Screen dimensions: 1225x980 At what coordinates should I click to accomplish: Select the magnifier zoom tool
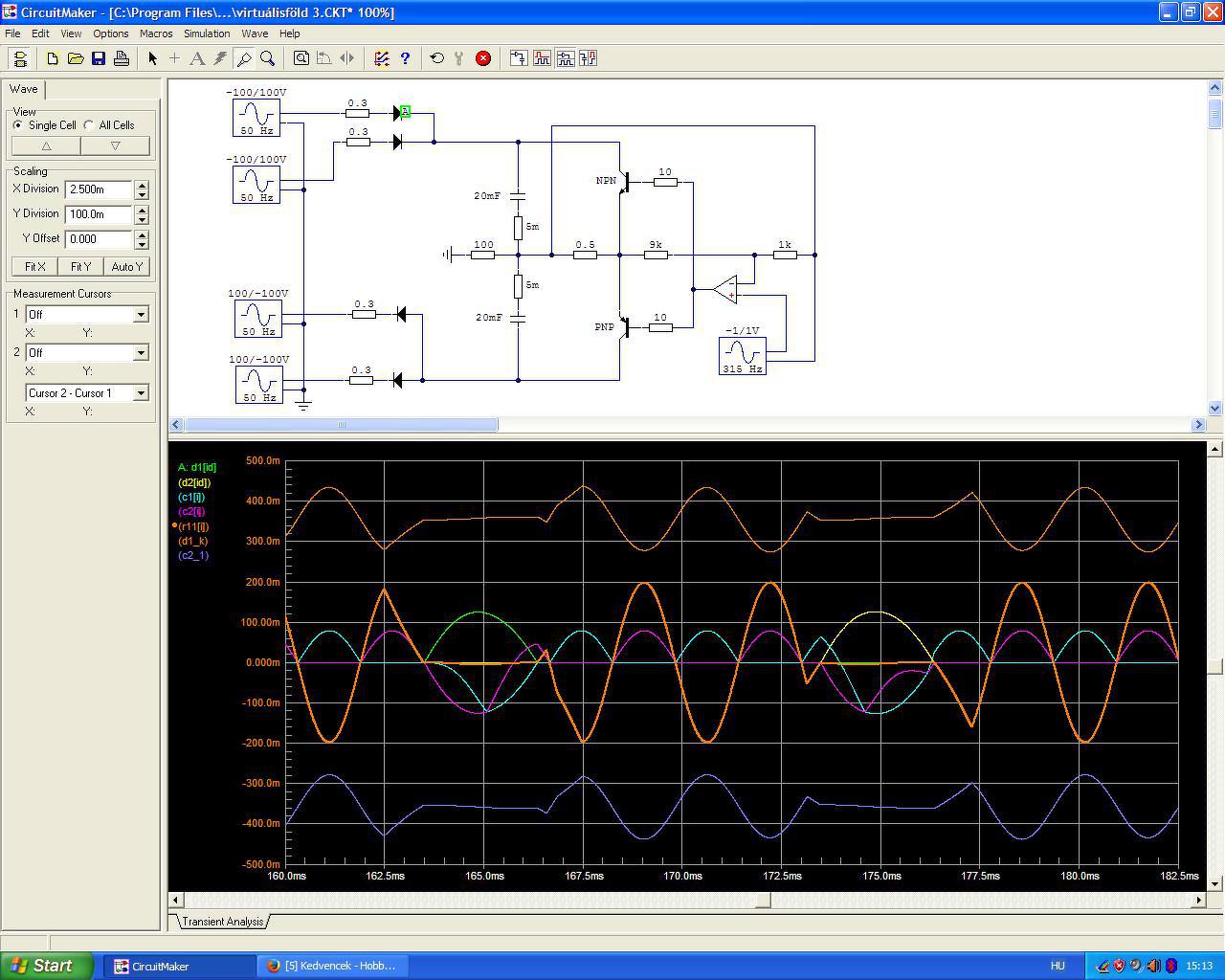[x=268, y=58]
